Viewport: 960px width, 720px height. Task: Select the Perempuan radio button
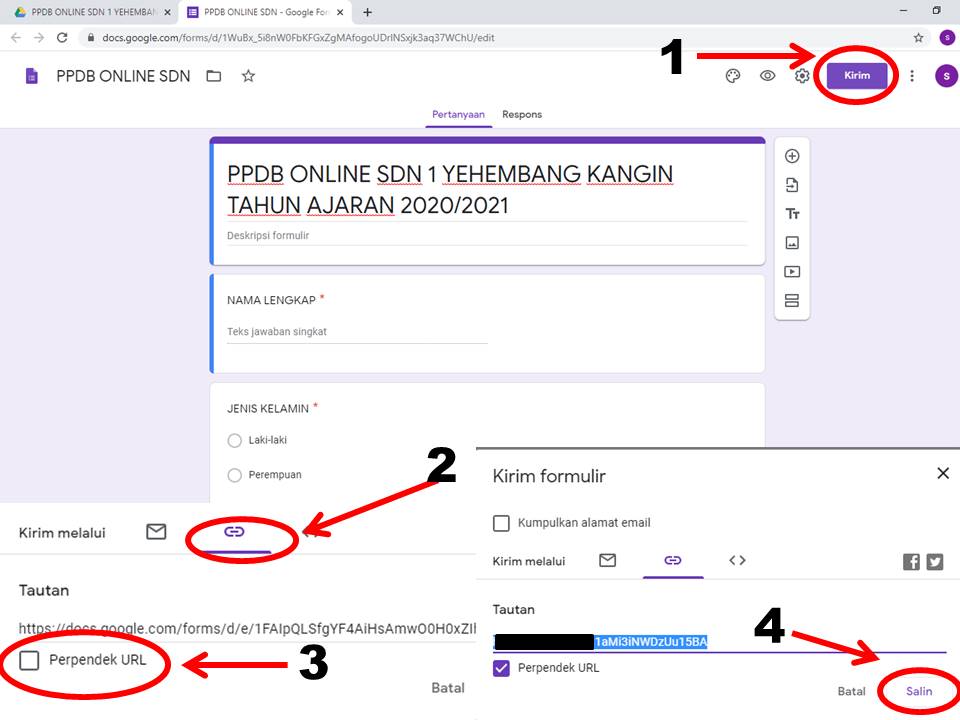pos(234,475)
